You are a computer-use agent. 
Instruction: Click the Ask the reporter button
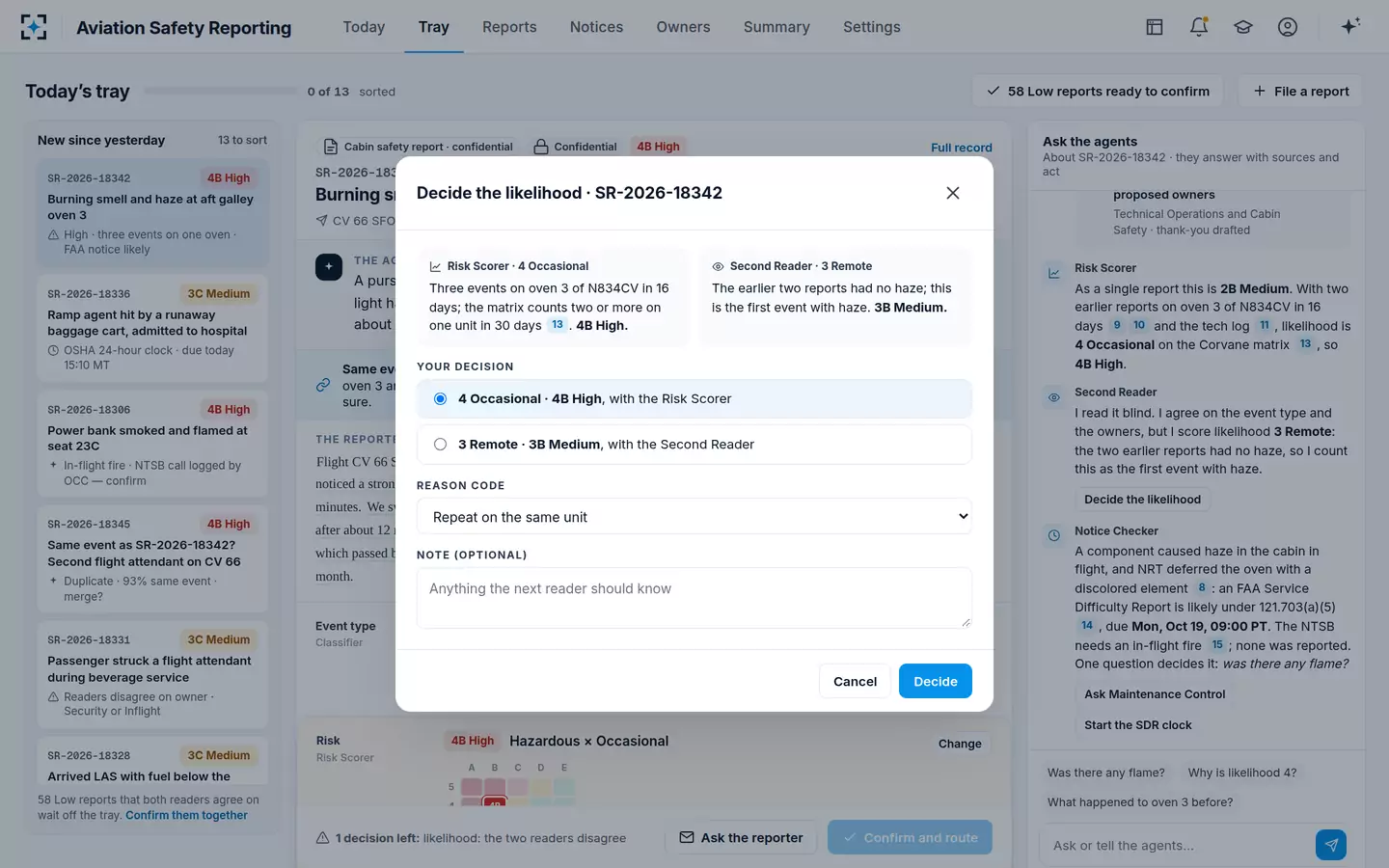[x=742, y=837]
